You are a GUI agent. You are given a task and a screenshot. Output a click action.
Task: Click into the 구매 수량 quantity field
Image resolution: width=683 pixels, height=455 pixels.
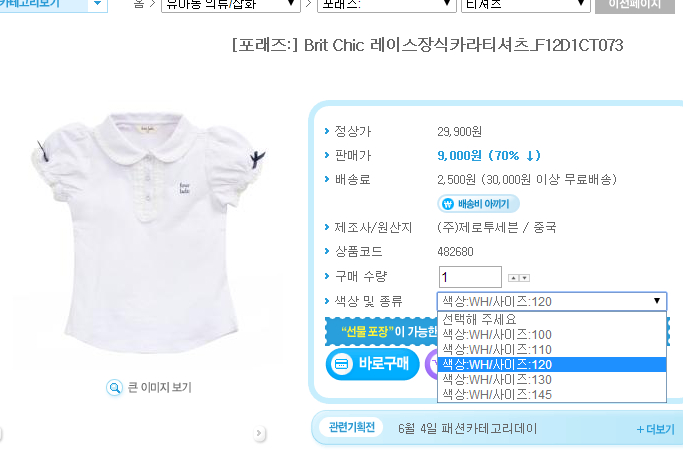470,277
